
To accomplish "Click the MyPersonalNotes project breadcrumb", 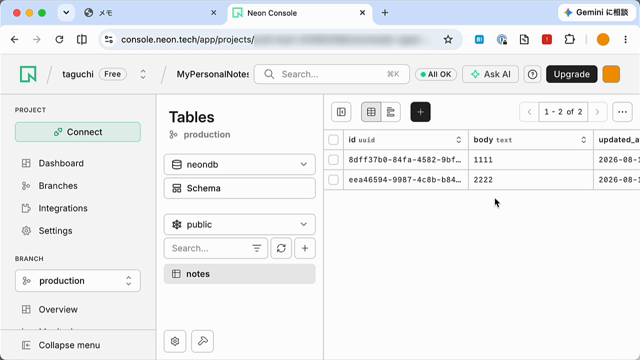I will pos(213,74).
